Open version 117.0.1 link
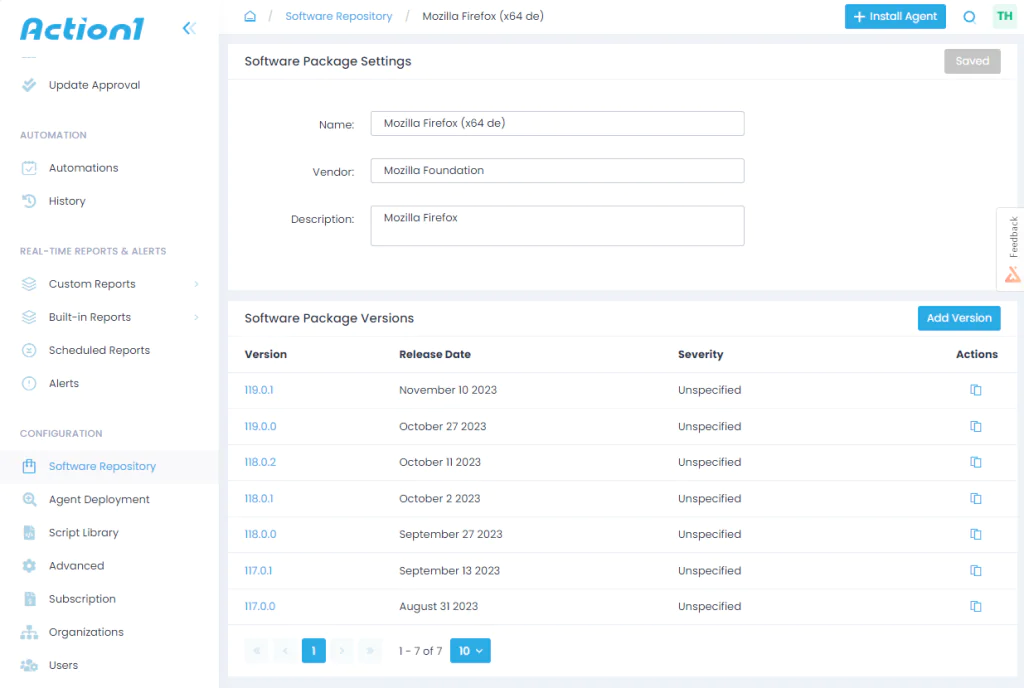Viewport: 1024px width, 688px height. pos(259,571)
